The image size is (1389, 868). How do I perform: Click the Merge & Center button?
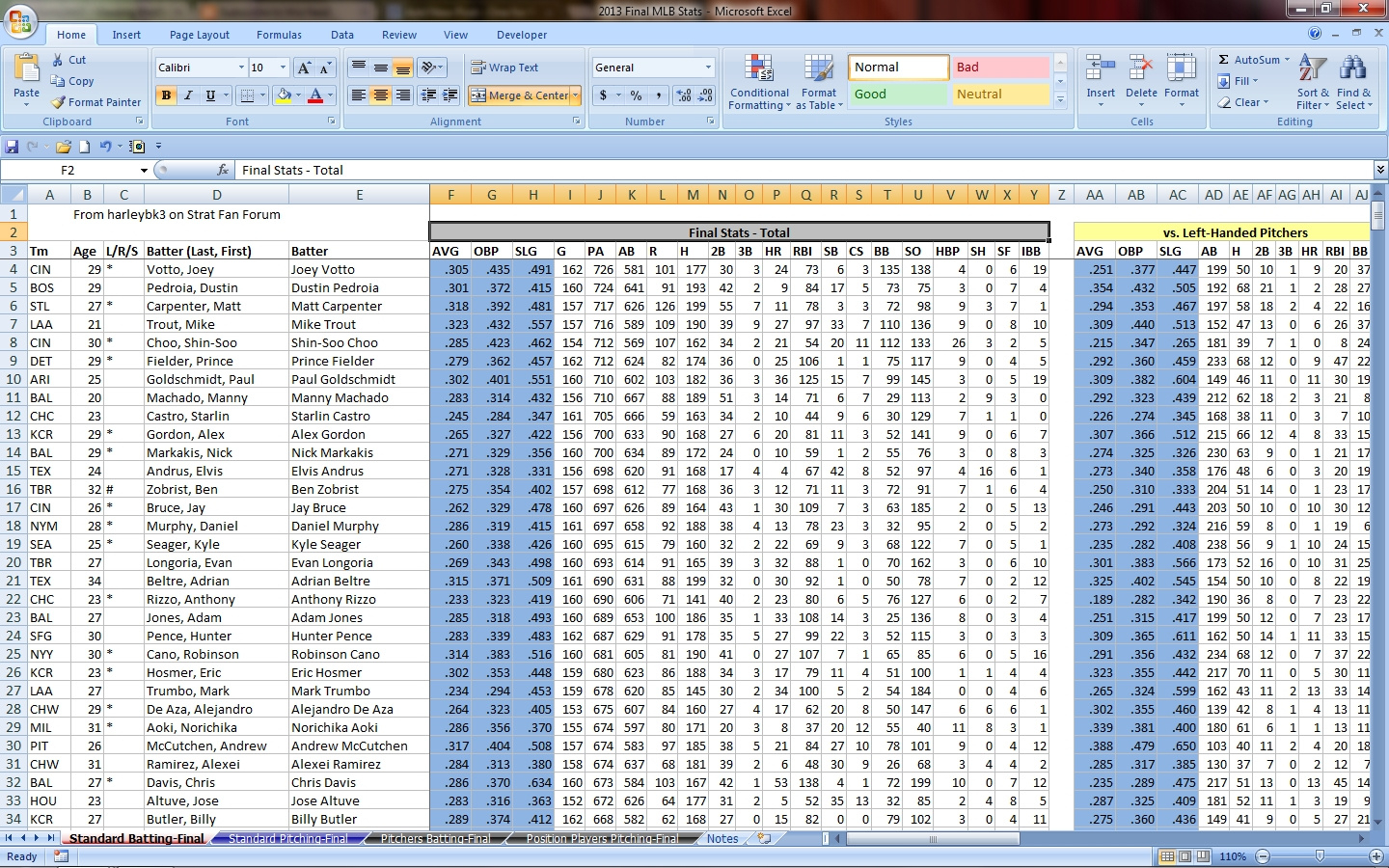[520, 95]
